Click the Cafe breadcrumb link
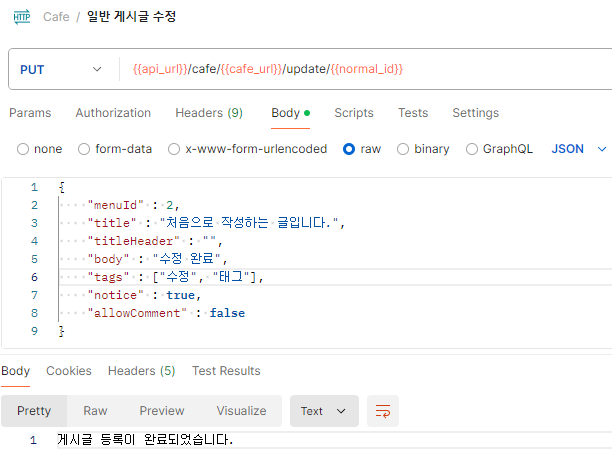612x454 pixels. (56, 17)
